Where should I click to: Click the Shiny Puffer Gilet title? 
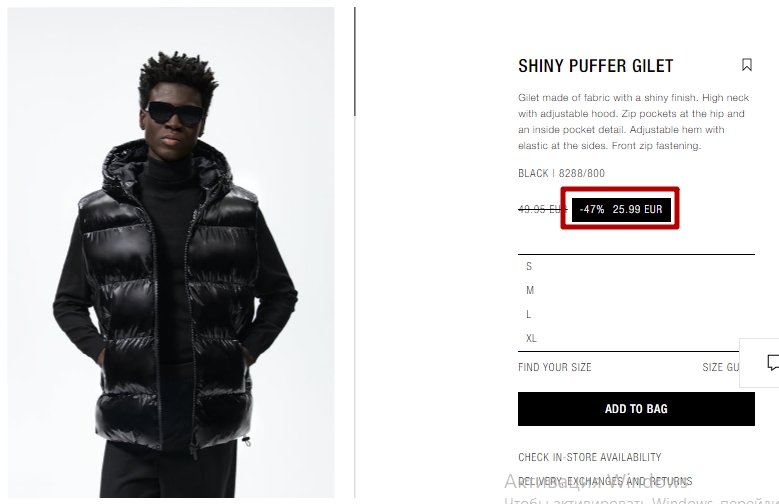pyautogui.click(x=596, y=66)
